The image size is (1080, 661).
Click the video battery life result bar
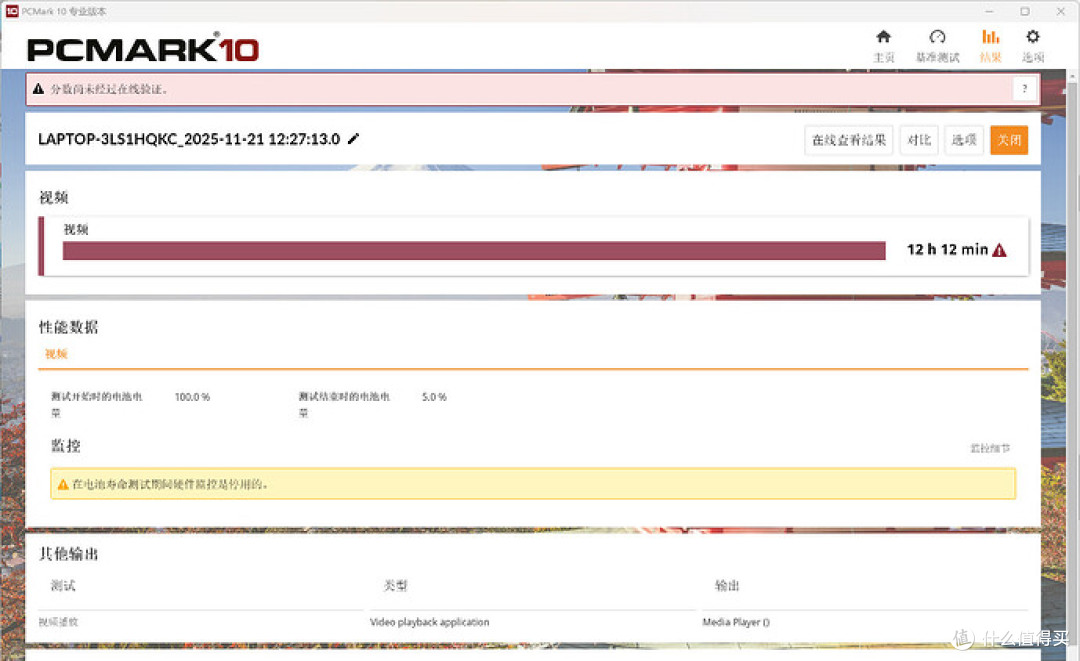coord(474,251)
